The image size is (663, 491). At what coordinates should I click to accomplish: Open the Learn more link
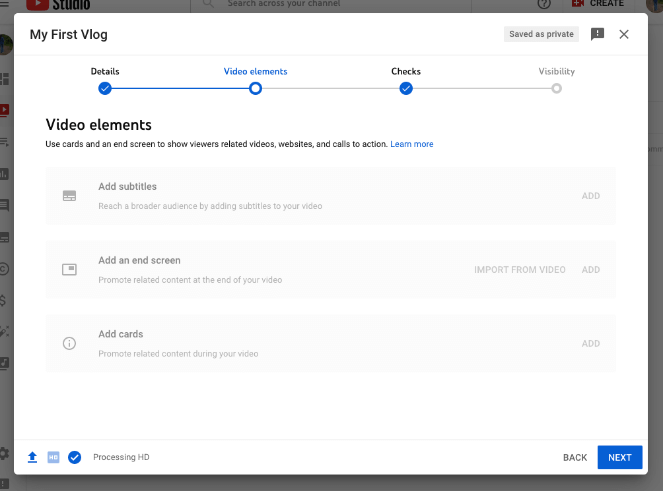pyautogui.click(x=412, y=144)
